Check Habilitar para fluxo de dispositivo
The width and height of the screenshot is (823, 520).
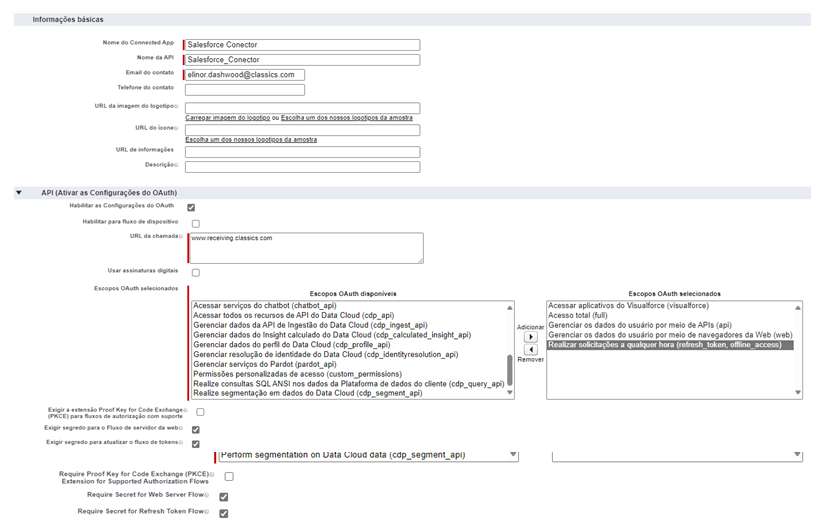pyautogui.click(x=196, y=224)
